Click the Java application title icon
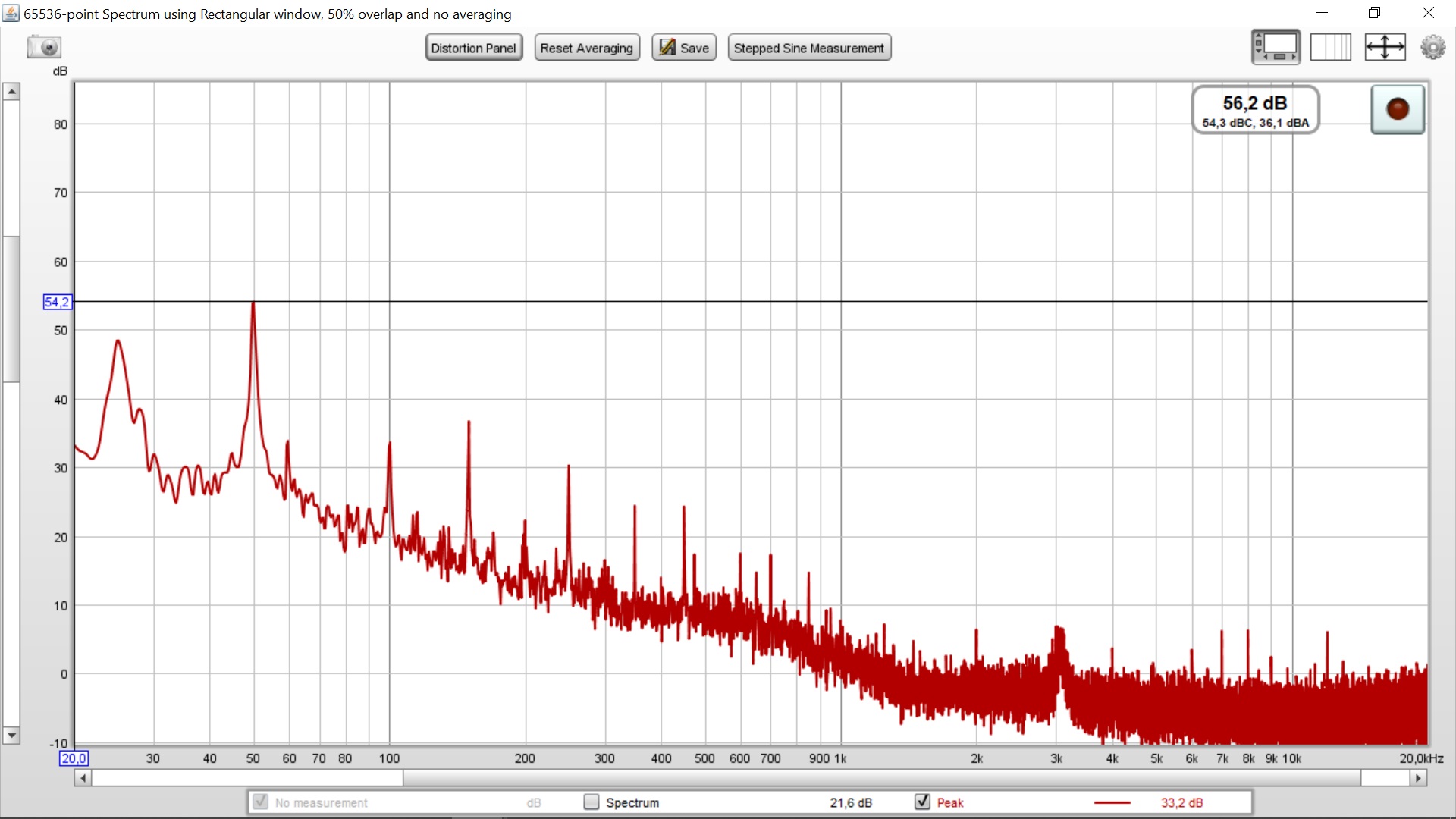The image size is (1456, 819). (11, 14)
